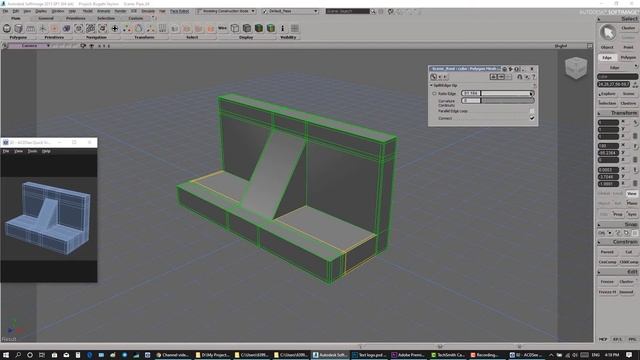Open the Construction Mode dropdown
The width and height of the screenshot is (640, 360).
(226, 11)
